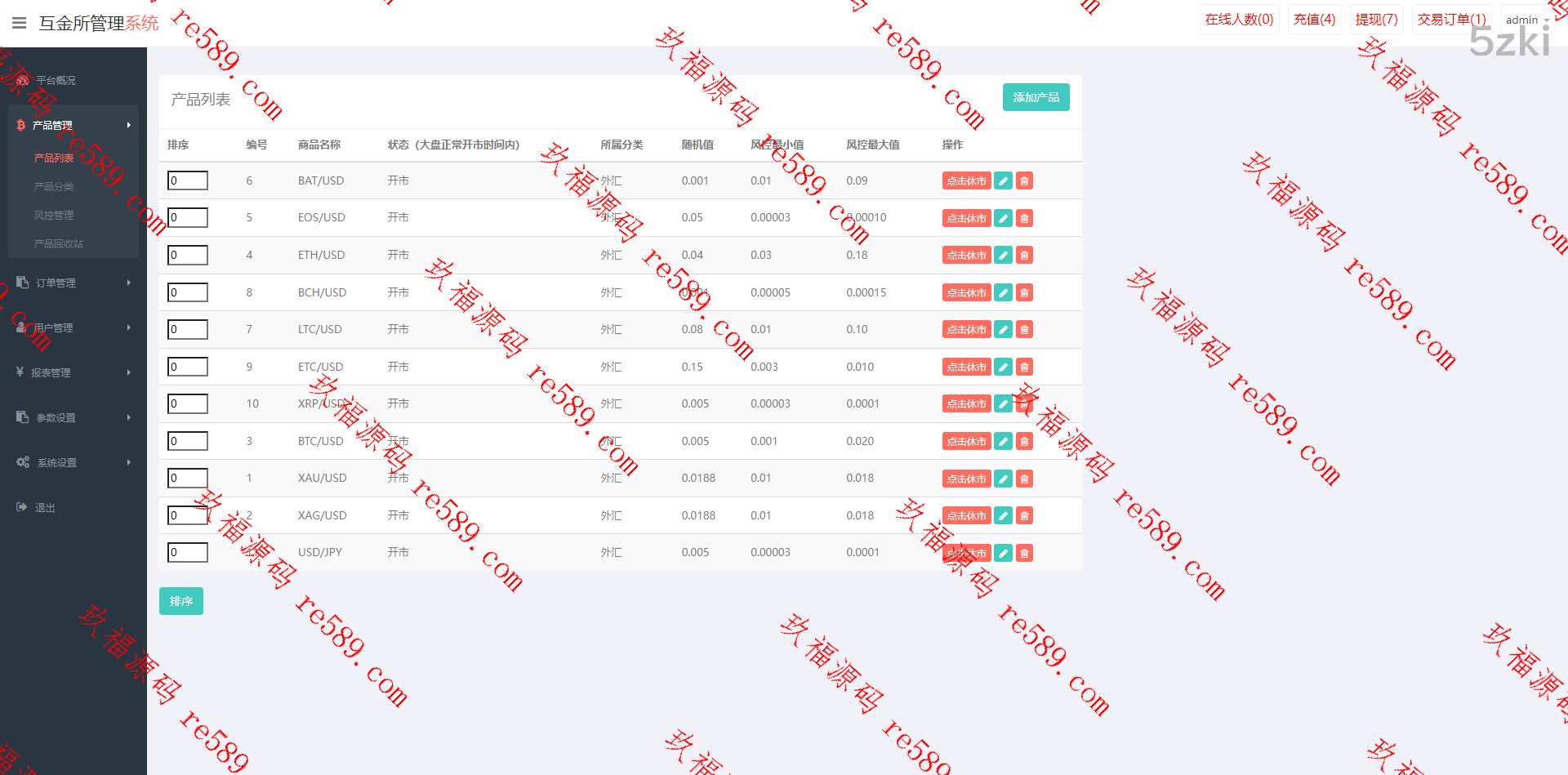Click the sort order input for XRP/USD
The image size is (1568, 775).
(x=188, y=403)
